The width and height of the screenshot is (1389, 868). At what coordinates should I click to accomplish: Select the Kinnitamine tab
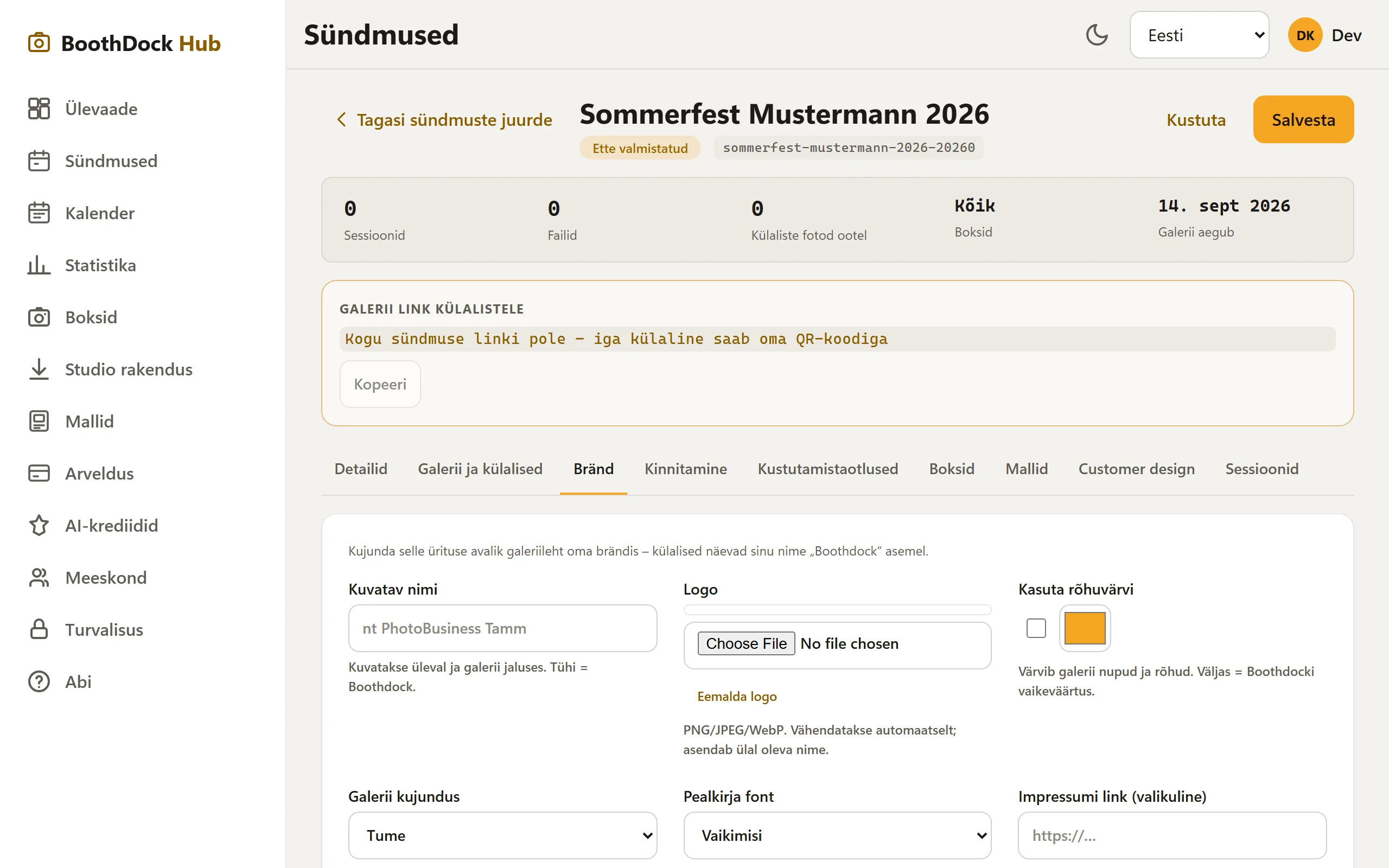click(x=685, y=469)
